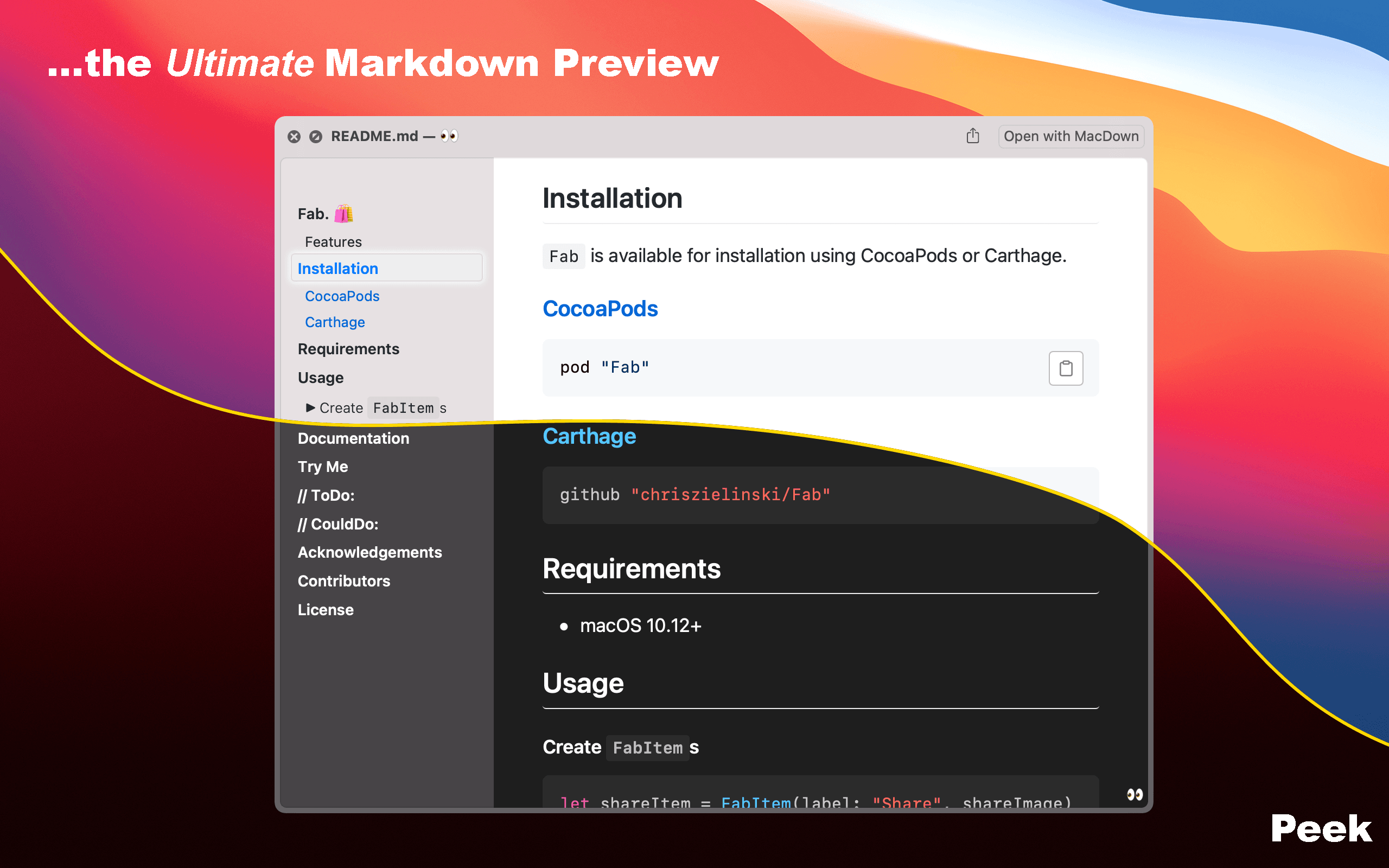Click the let shareItem code line

pos(815,802)
